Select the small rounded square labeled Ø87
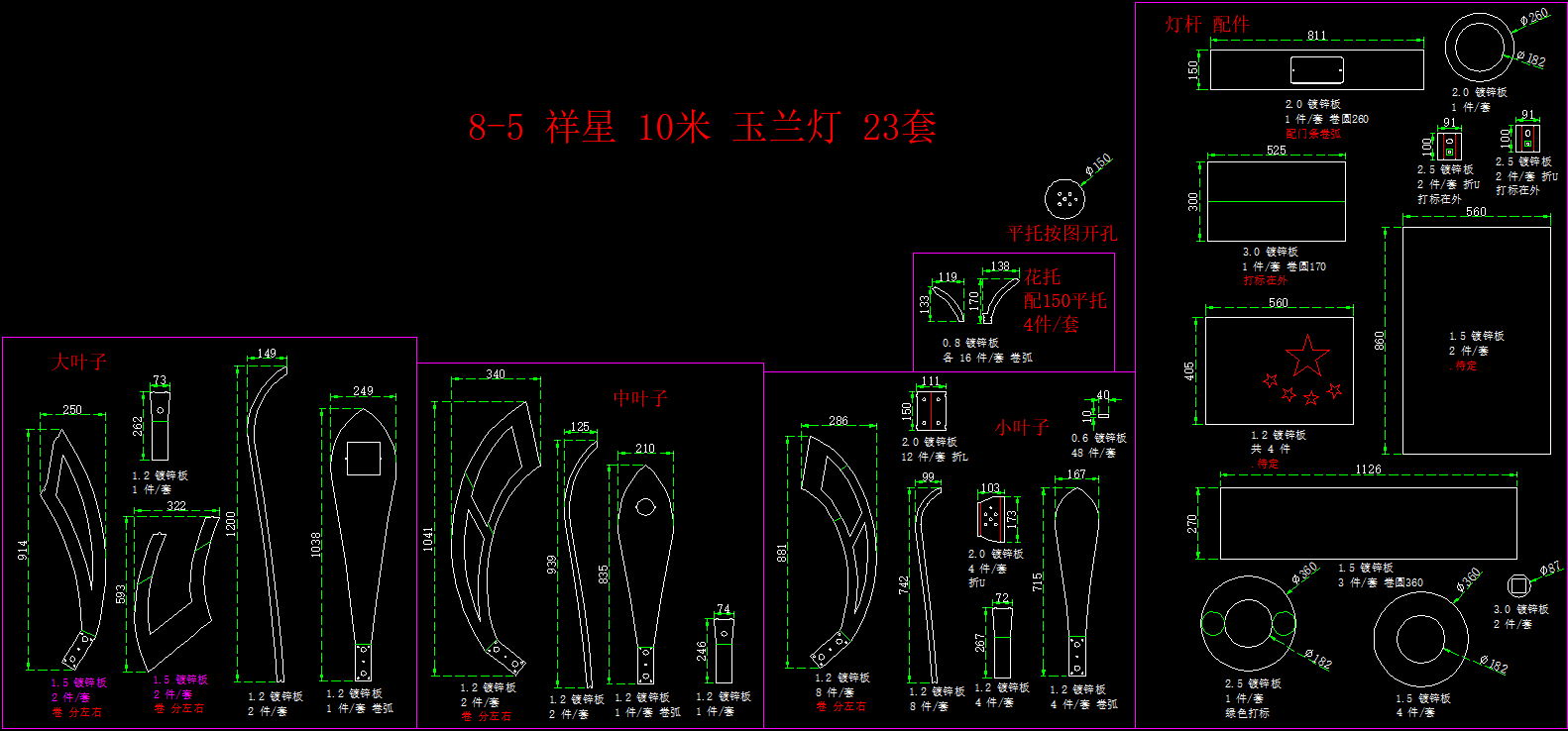 1517,585
